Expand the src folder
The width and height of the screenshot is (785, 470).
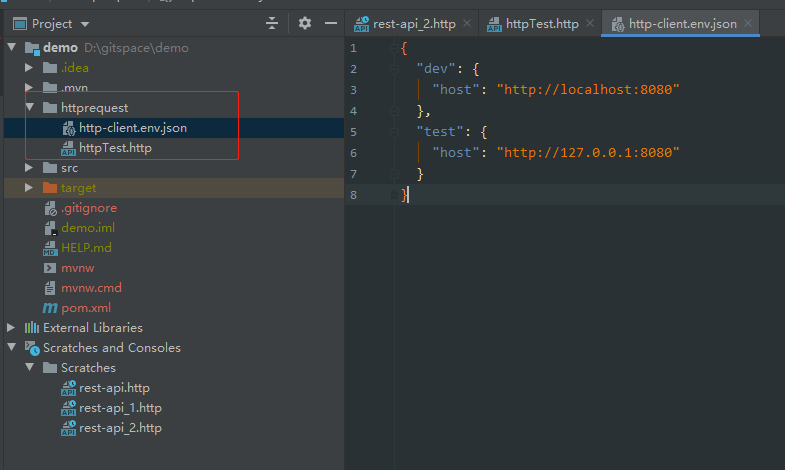pos(30,167)
